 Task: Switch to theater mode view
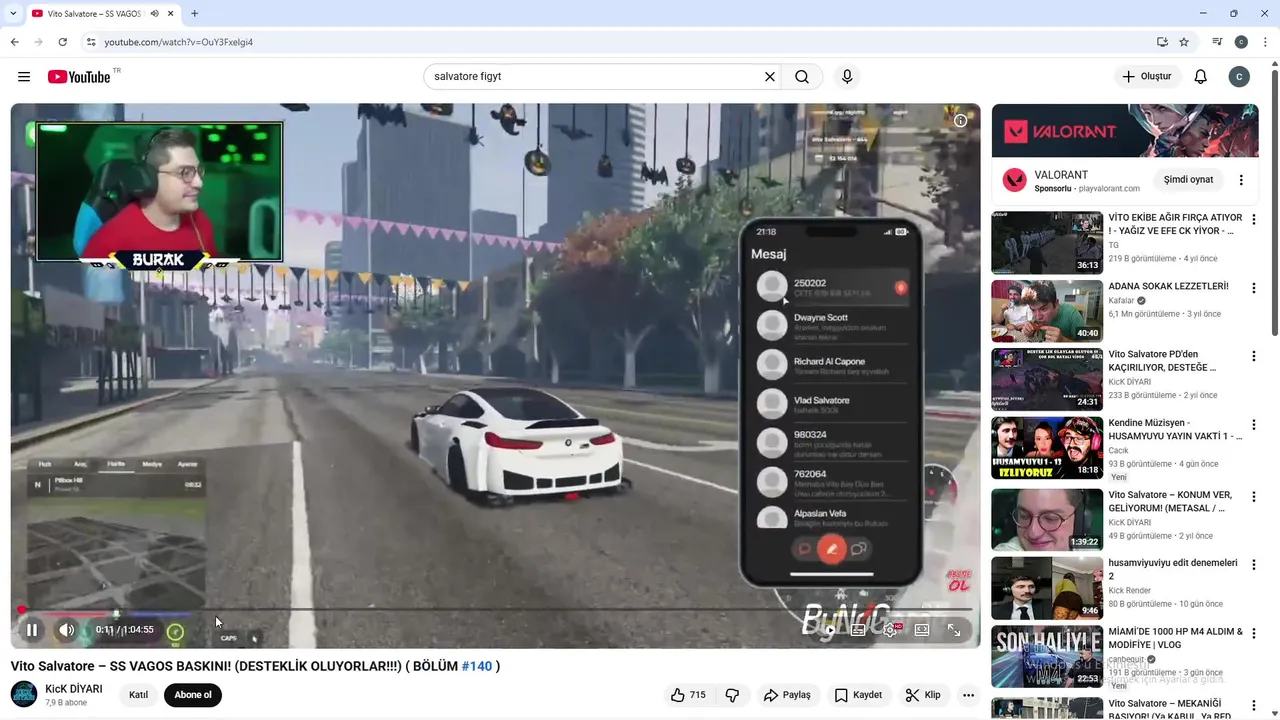click(x=922, y=630)
